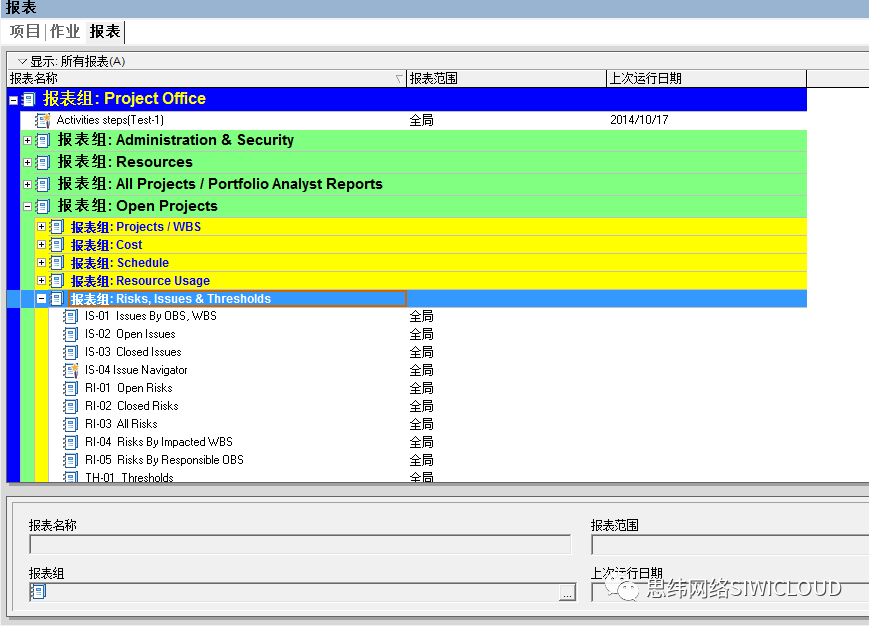Image resolution: width=869 pixels, height=626 pixels.
Task: Click the Cost report group icon
Action: click(57, 244)
